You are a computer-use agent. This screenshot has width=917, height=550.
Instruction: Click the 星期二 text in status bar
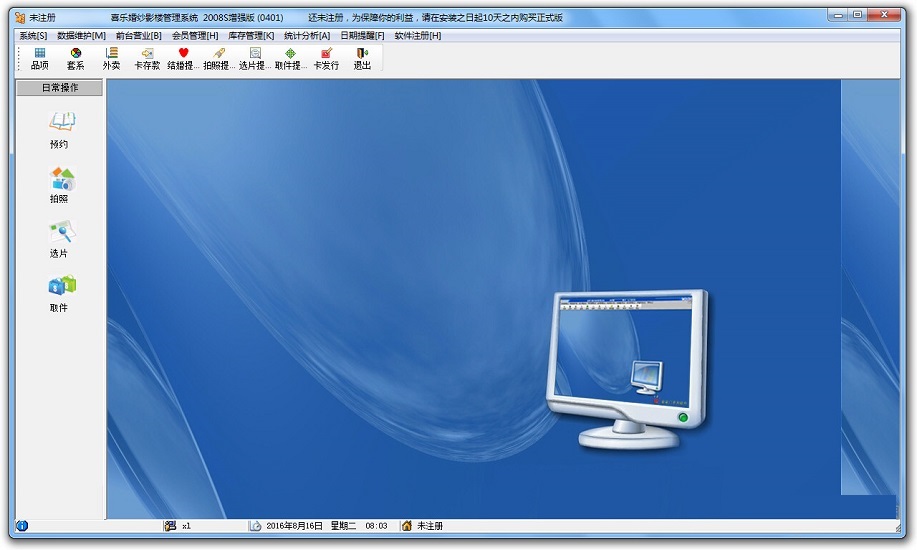click(x=343, y=526)
